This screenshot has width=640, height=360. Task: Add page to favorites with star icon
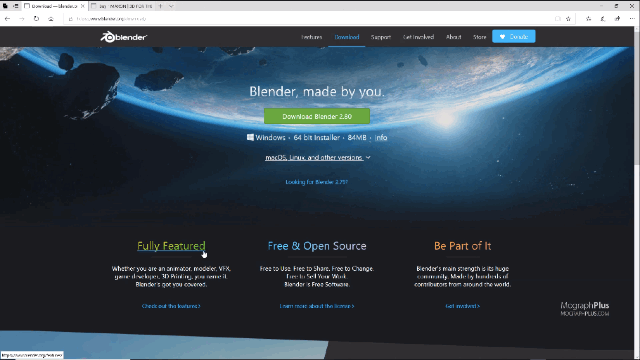tap(568, 19)
